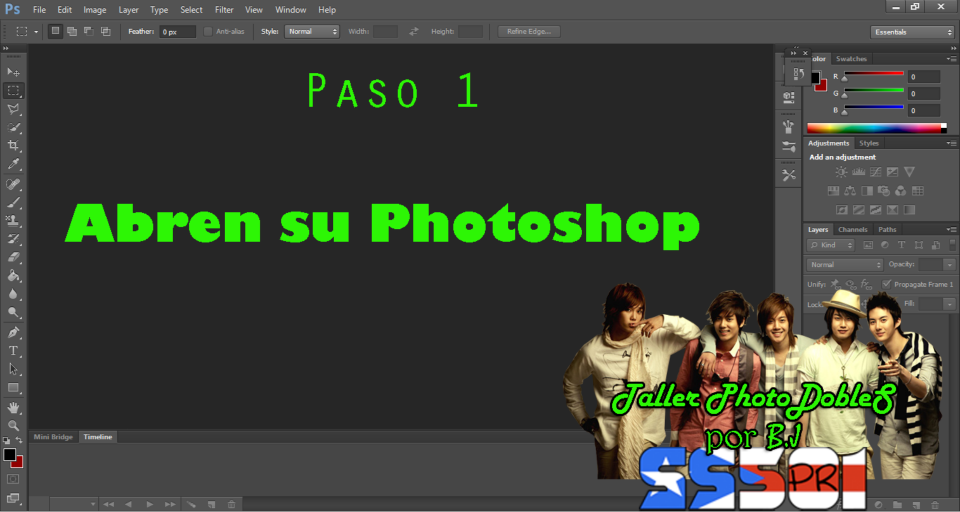Image resolution: width=960 pixels, height=512 pixels.
Task: Open the tool preset picker arrow
Action: click(36, 32)
